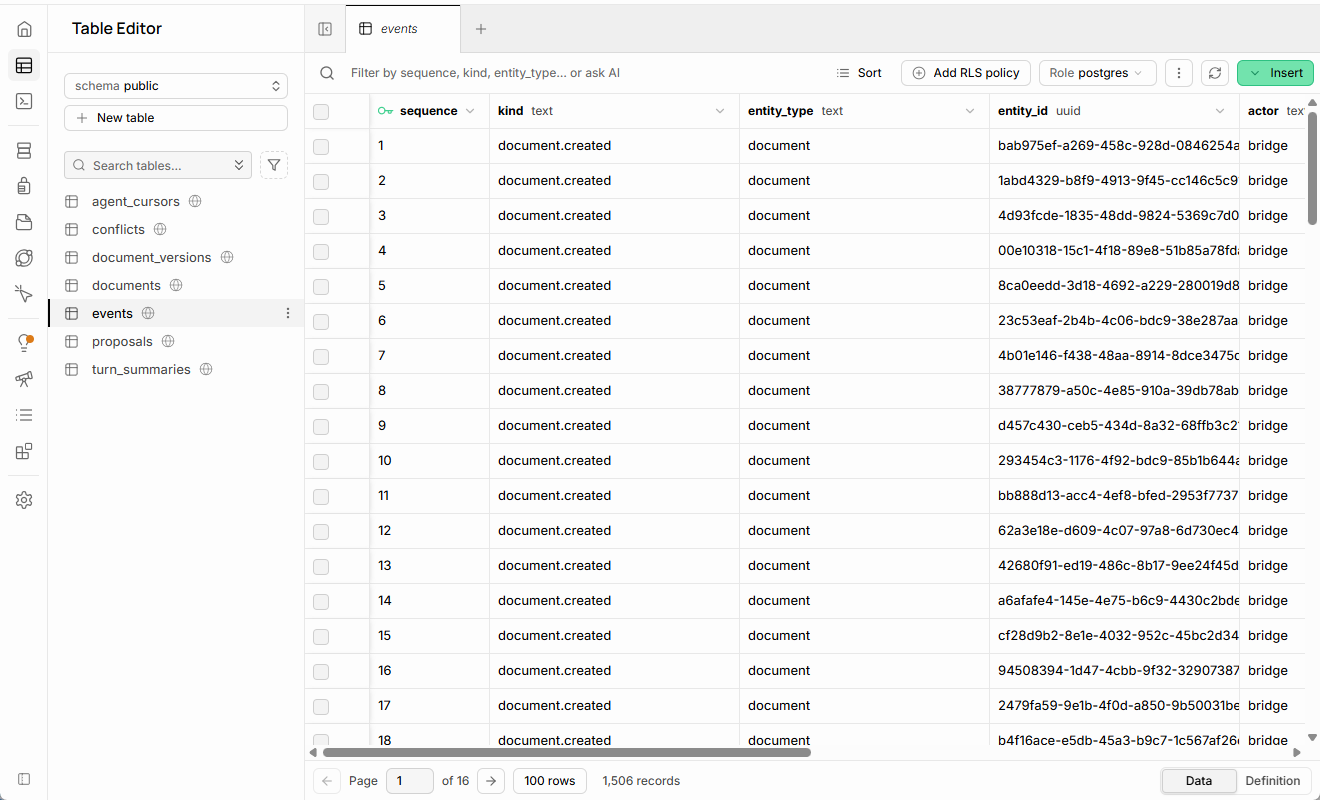Collapse the table list side panel
Image resolution: width=1320 pixels, height=800 pixels.
325,29
